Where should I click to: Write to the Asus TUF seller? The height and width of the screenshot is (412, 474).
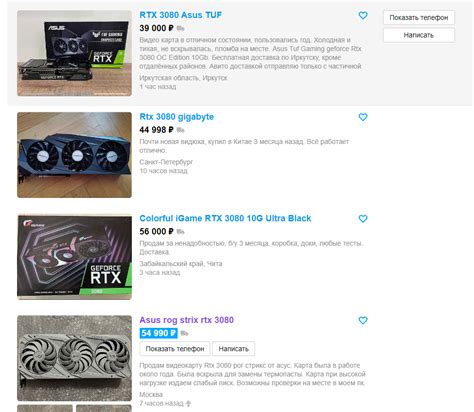[x=419, y=35]
